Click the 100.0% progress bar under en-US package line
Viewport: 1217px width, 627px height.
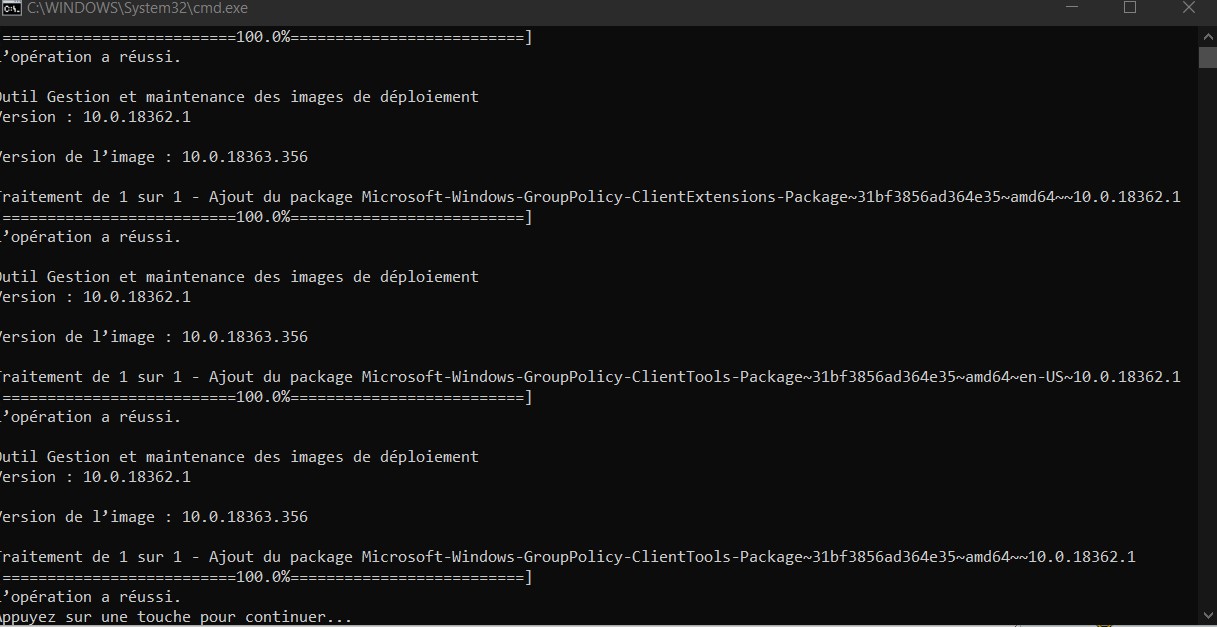266,397
